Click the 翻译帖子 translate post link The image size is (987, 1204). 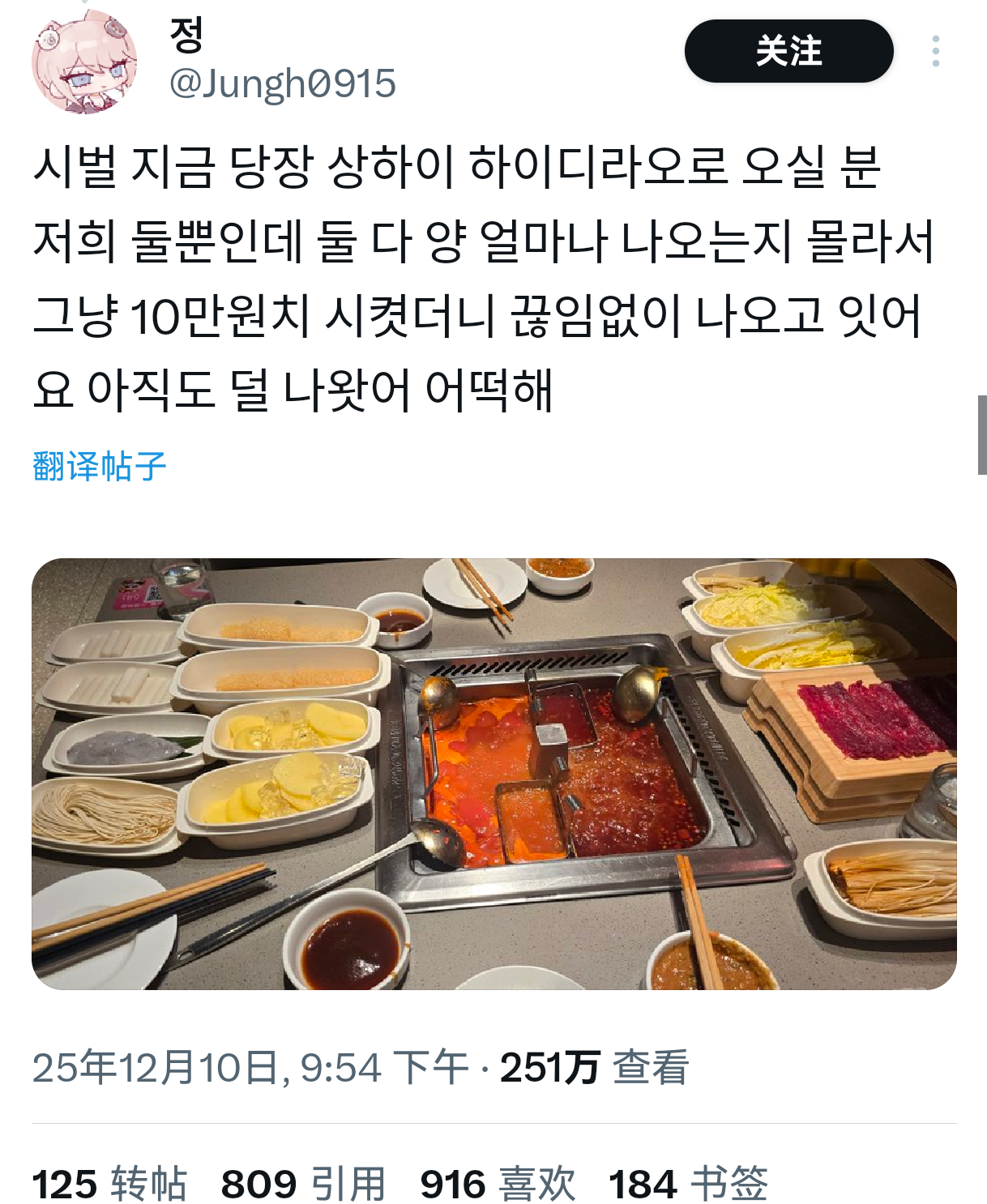pyautogui.click(x=99, y=467)
